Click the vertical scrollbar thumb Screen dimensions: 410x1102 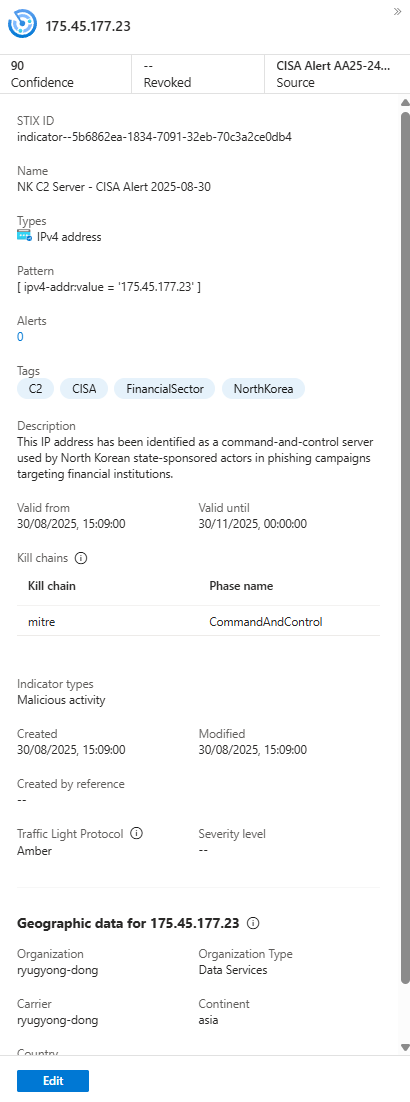[x=404, y=547]
